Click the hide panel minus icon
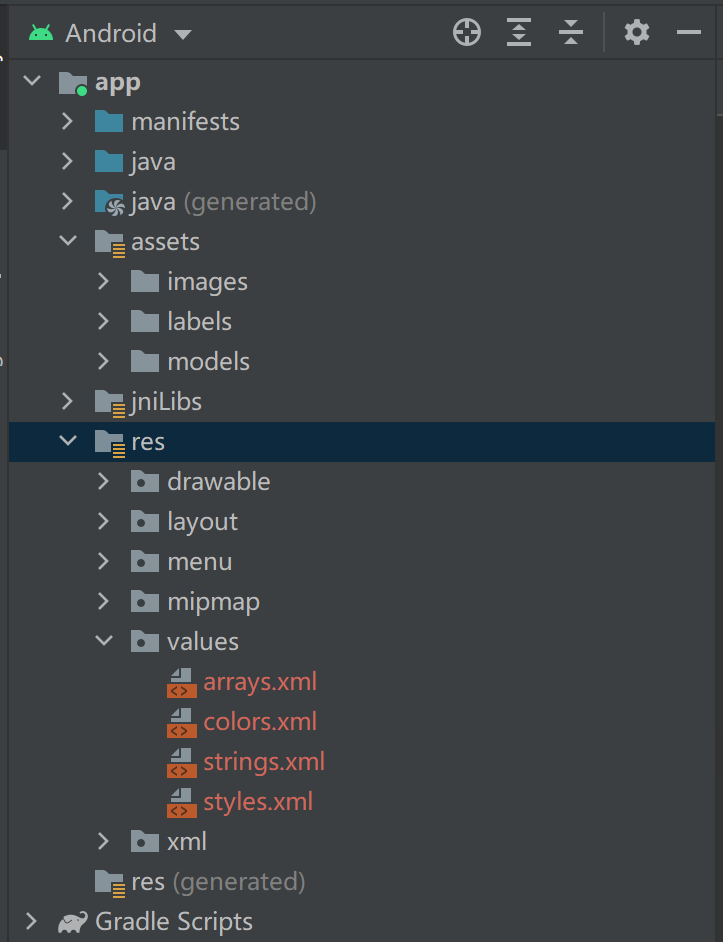The height and width of the screenshot is (942, 723). coord(688,32)
